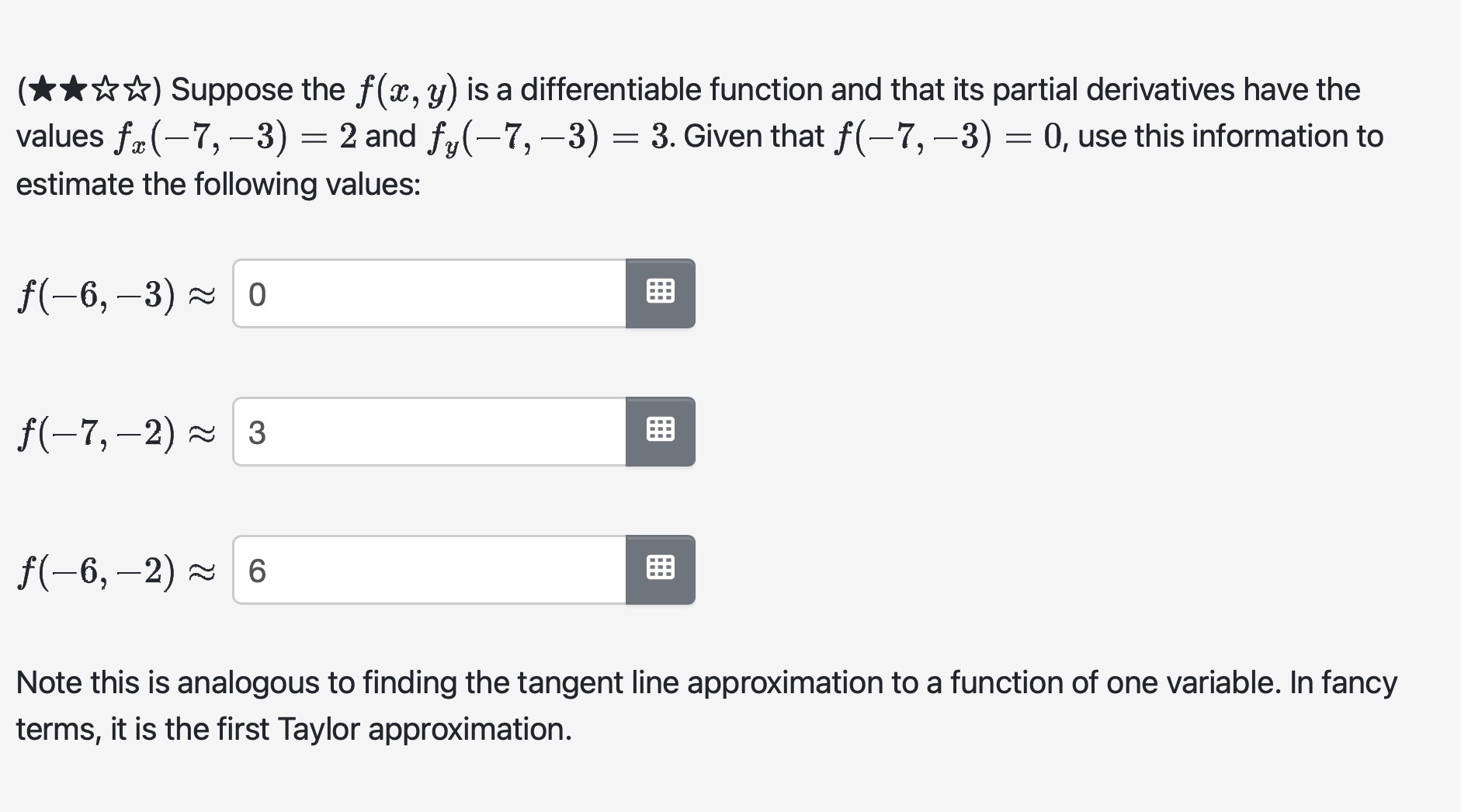The height and width of the screenshot is (812, 1461).
Task: Select the grid icon on the last answer row
Action: pos(659,570)
